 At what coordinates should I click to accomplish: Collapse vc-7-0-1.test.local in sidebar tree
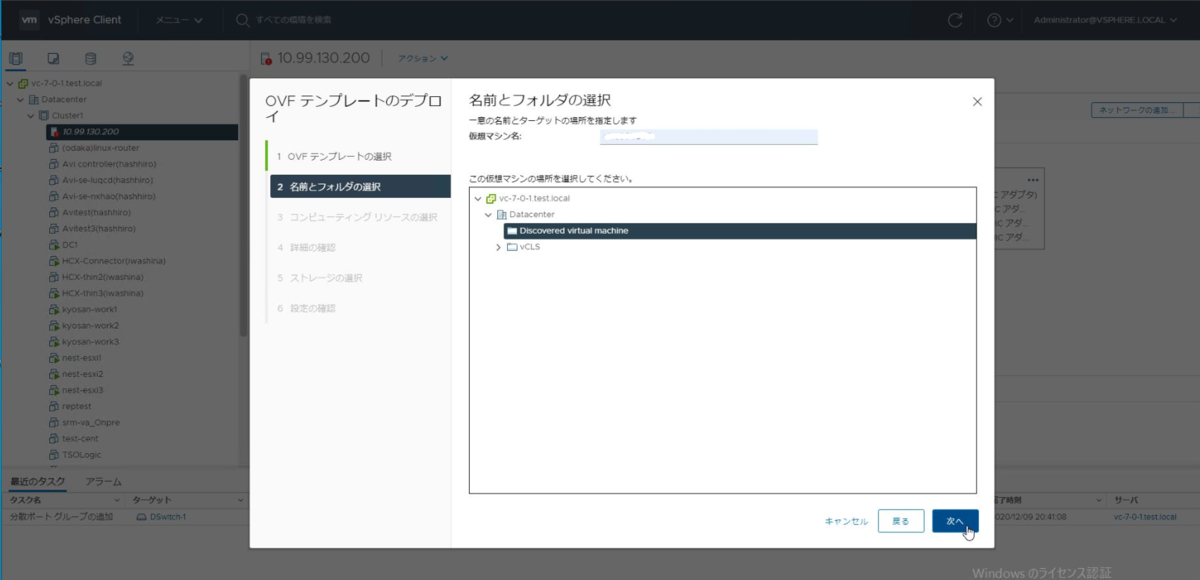click(9, 83)
